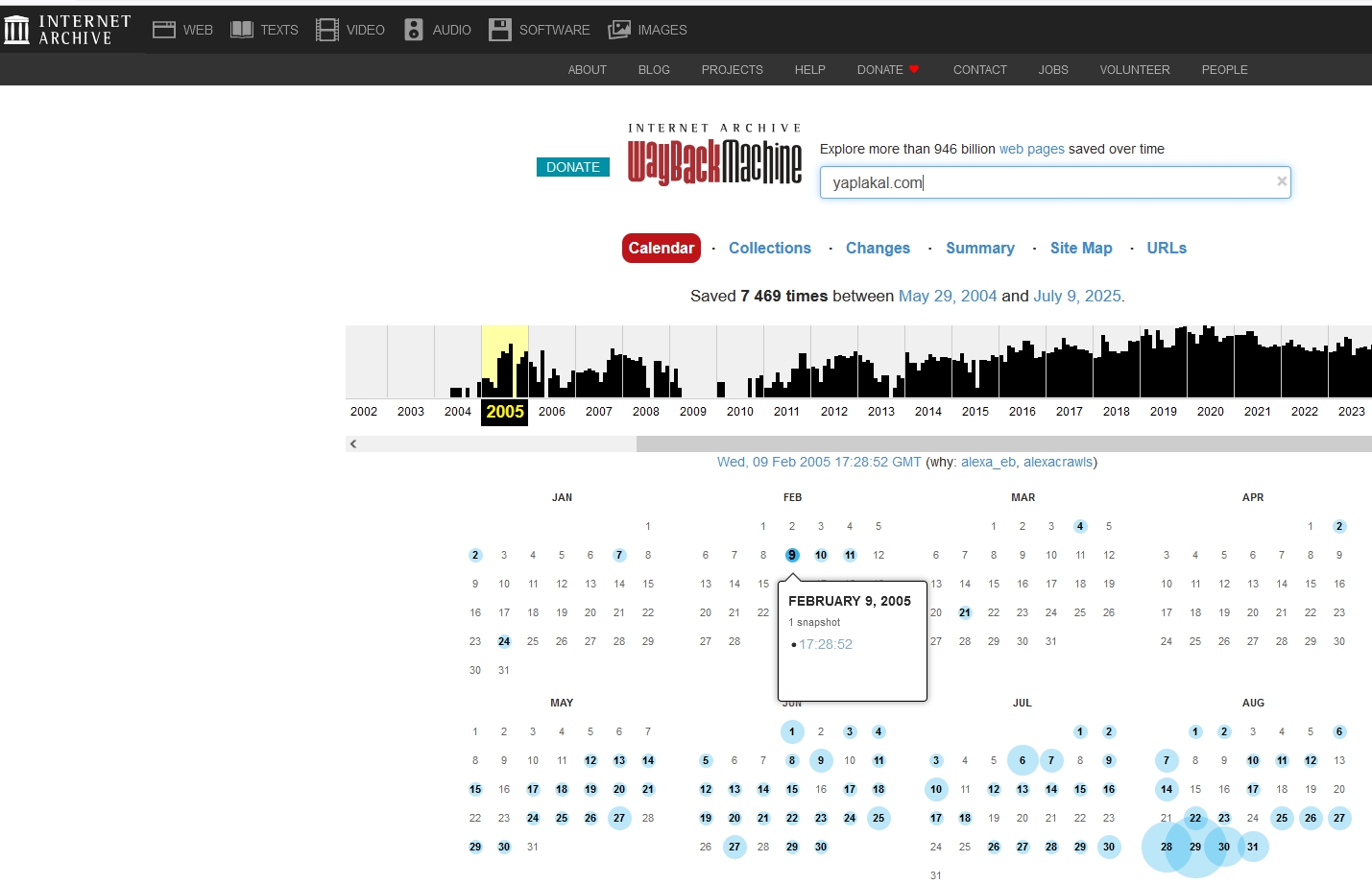The width and height of the screenshot is (1372, 885).
Task: Select August 7 snapshot day
Action: (1167, 760)
